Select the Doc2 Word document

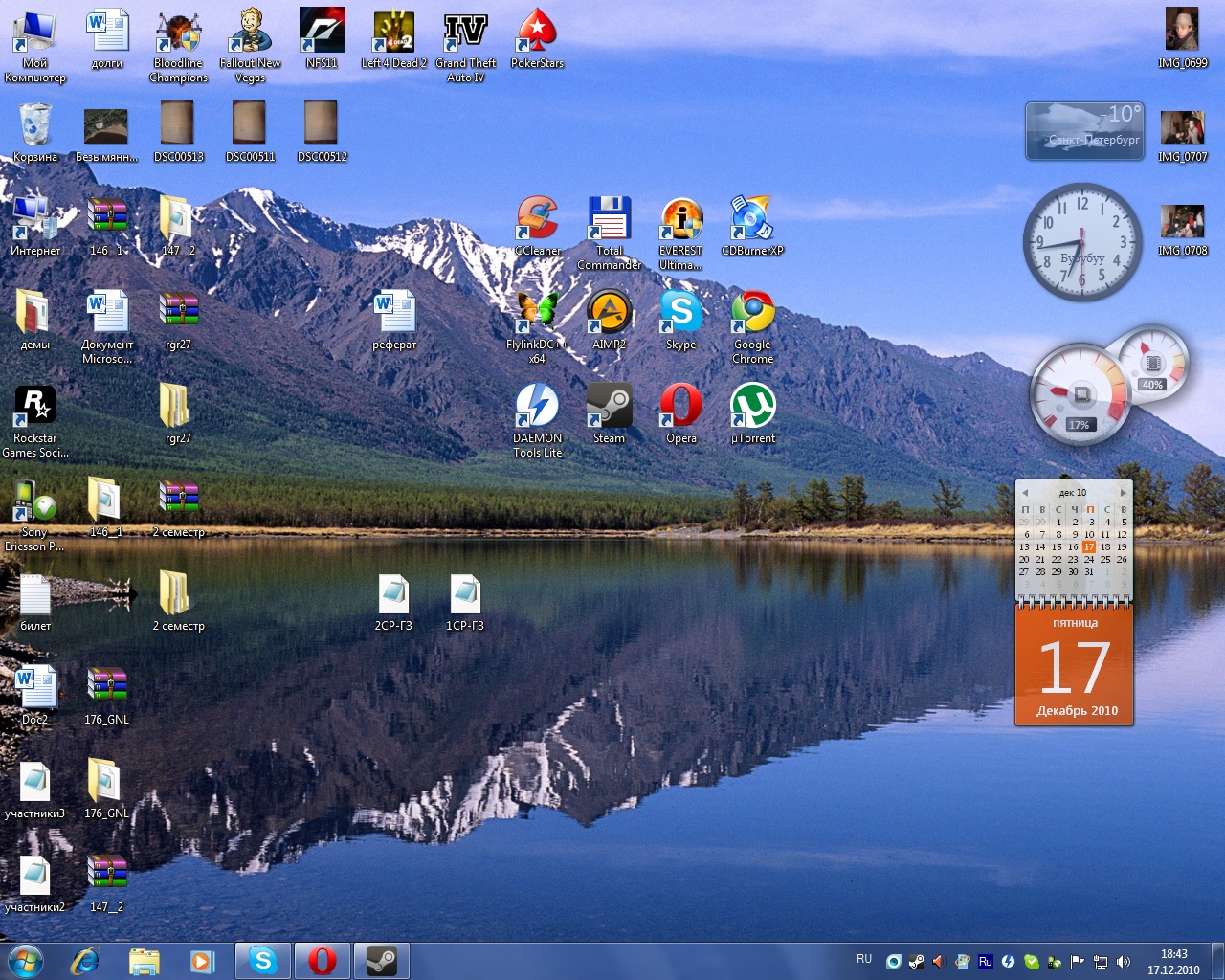click(35, 695)
